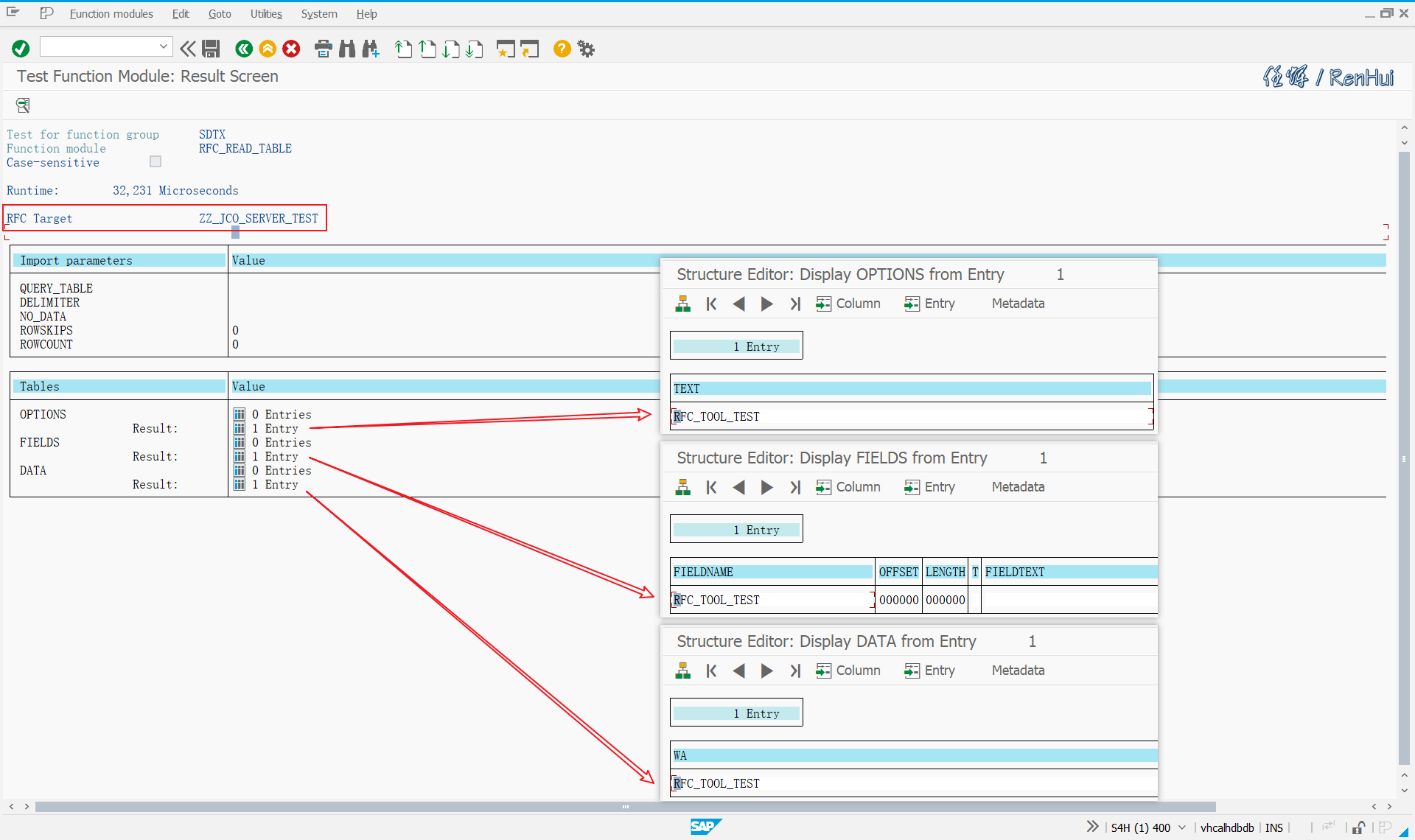This screenshot has width=1415, height=840.
Task: Open the OPTIONS Result 1 Entry table
Action: (x=240, y=428)
